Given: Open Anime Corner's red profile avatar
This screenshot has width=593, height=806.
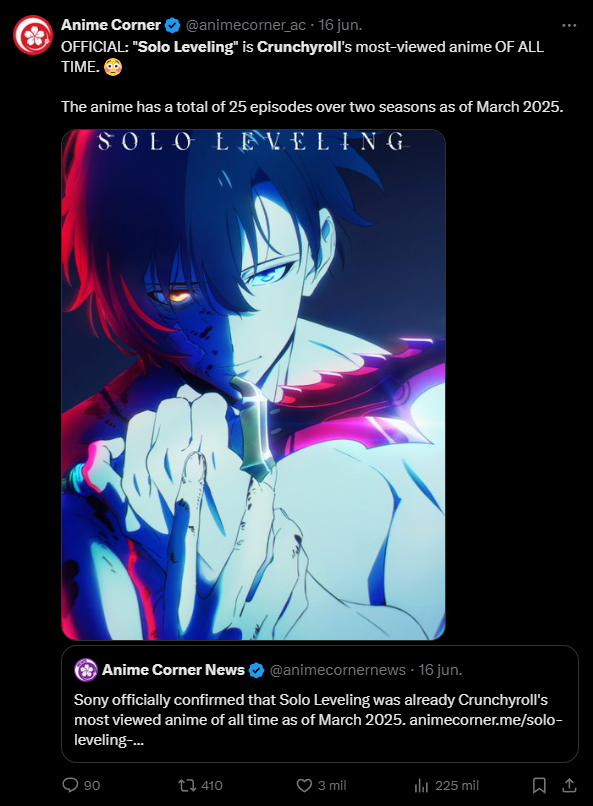Looking at the screenshot, I should tap(33, 34).
